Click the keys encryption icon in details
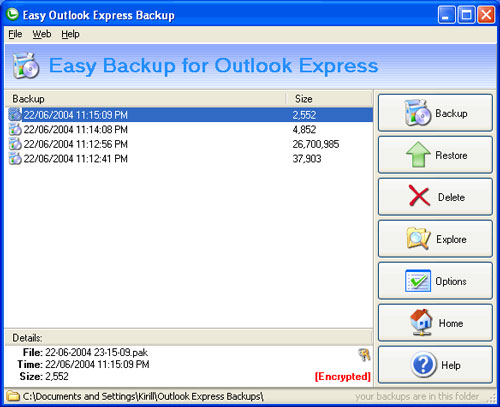500x407 pixels. pyautogui.click(x=364, y=355)
